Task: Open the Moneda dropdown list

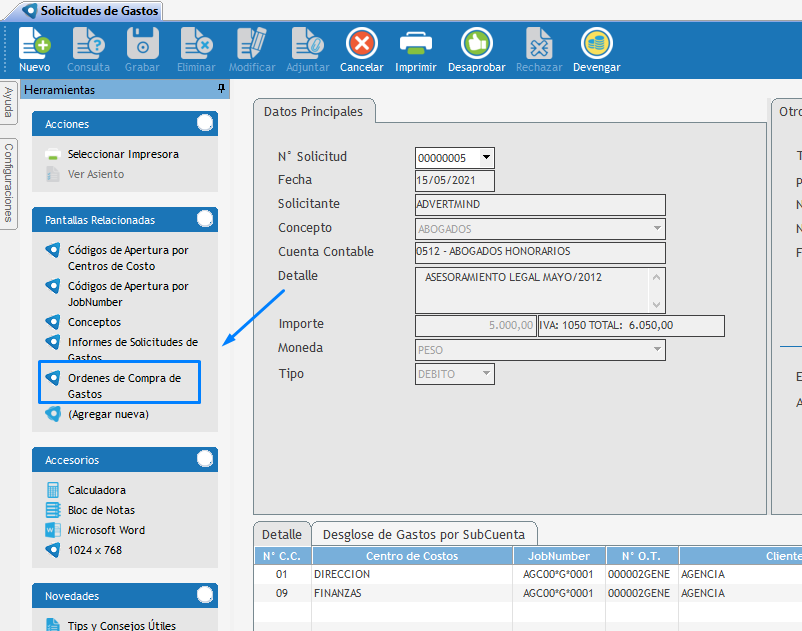Action: click(x=657, y=350)
